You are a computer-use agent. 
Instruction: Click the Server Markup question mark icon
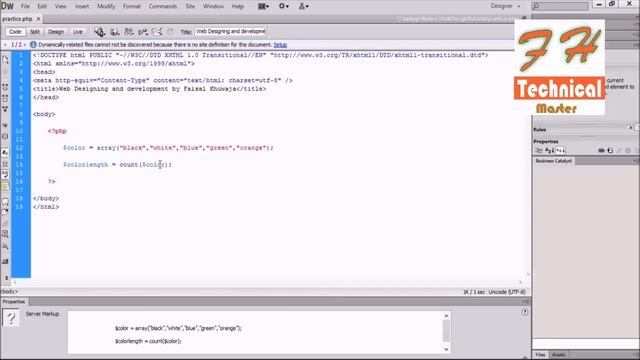[11, 318]
